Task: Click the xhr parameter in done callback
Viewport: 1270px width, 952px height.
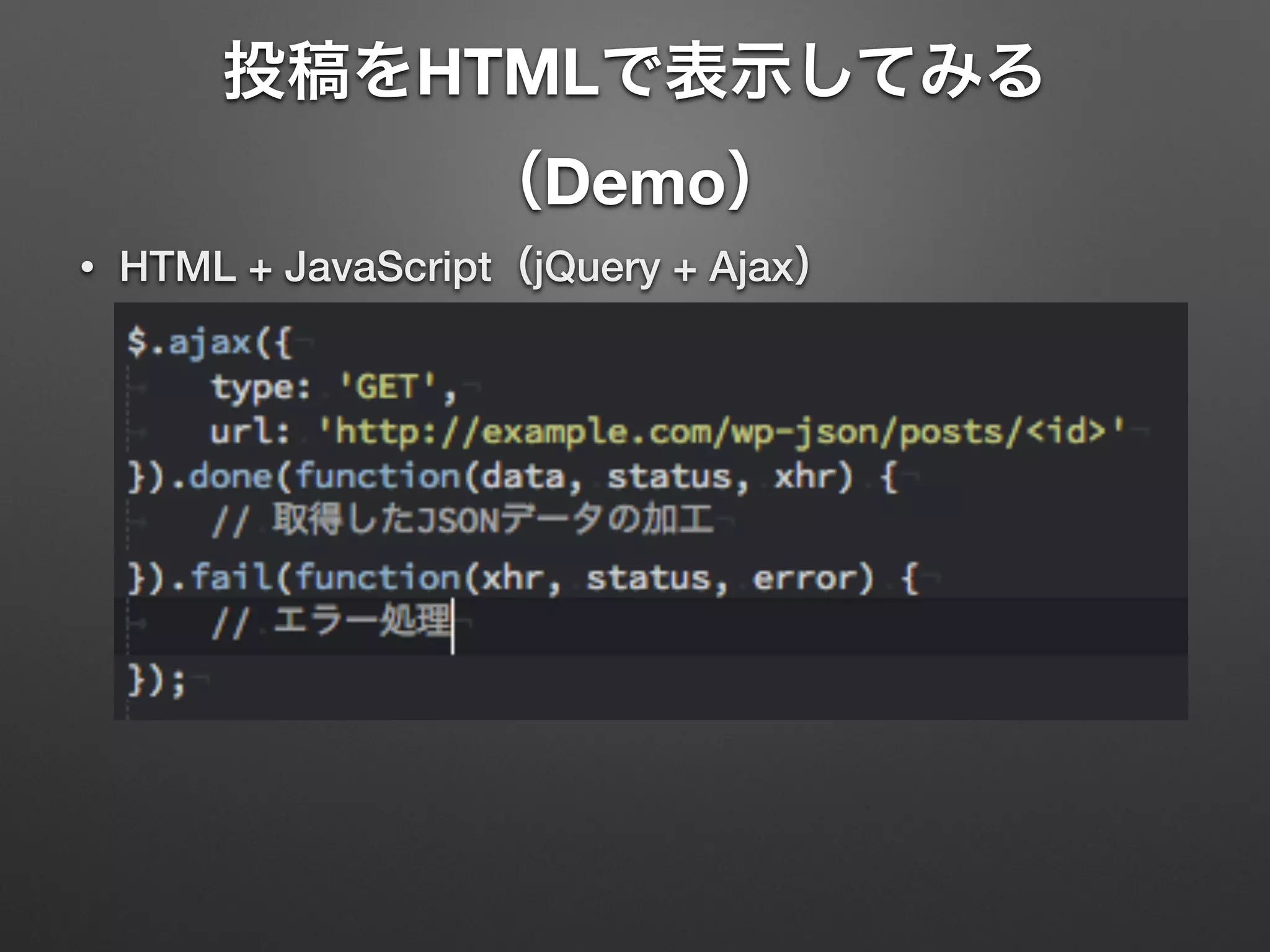Action: pos(806,477)
